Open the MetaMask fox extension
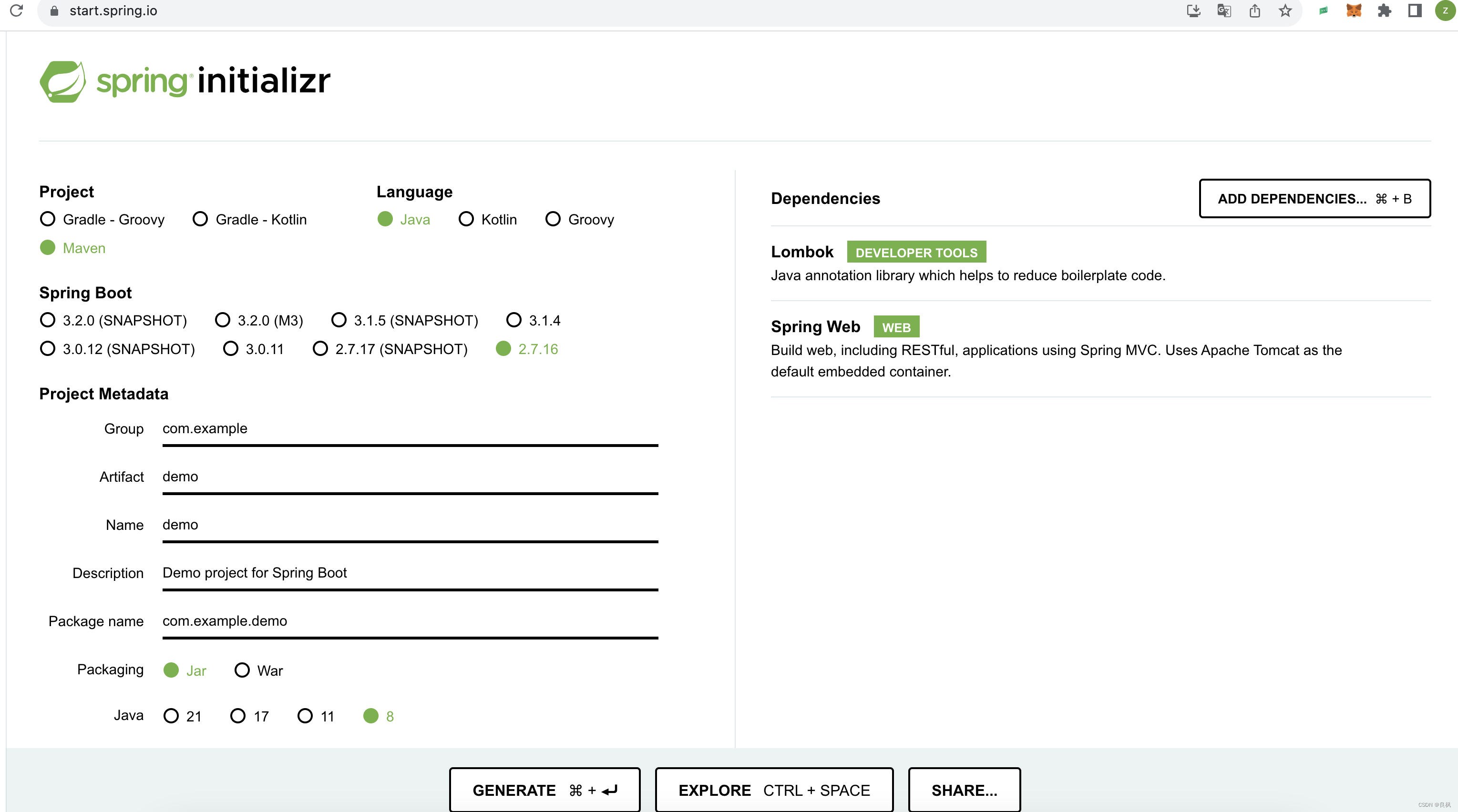 pos(1354,11)
